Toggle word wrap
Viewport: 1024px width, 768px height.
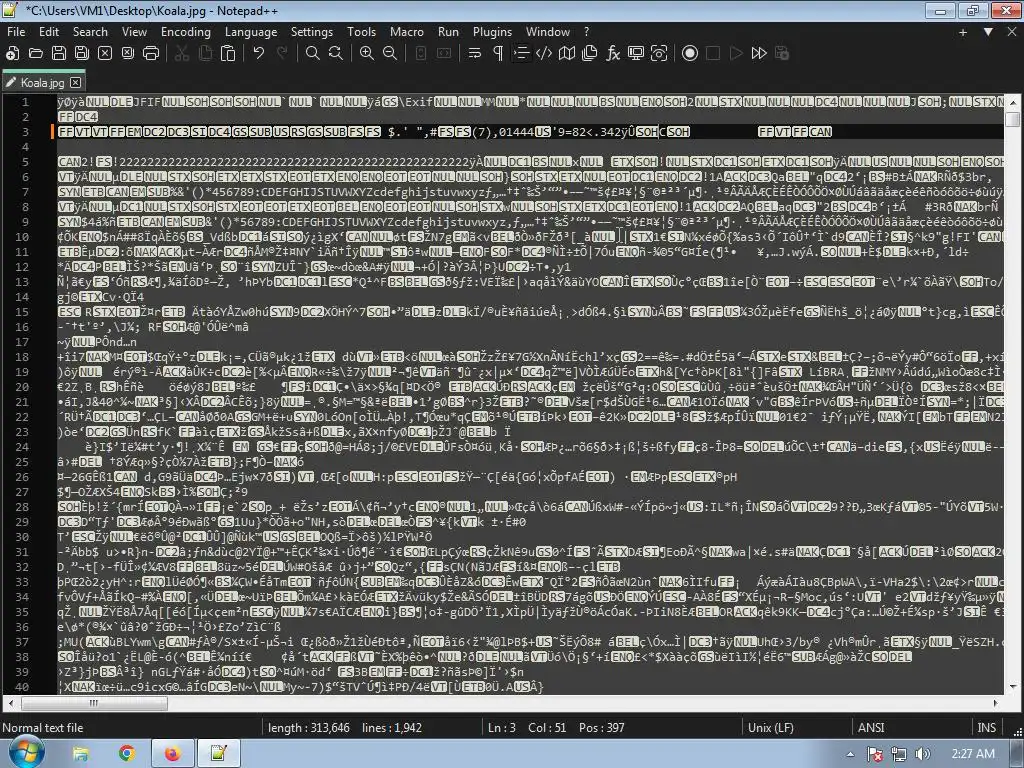click(475, 54)
